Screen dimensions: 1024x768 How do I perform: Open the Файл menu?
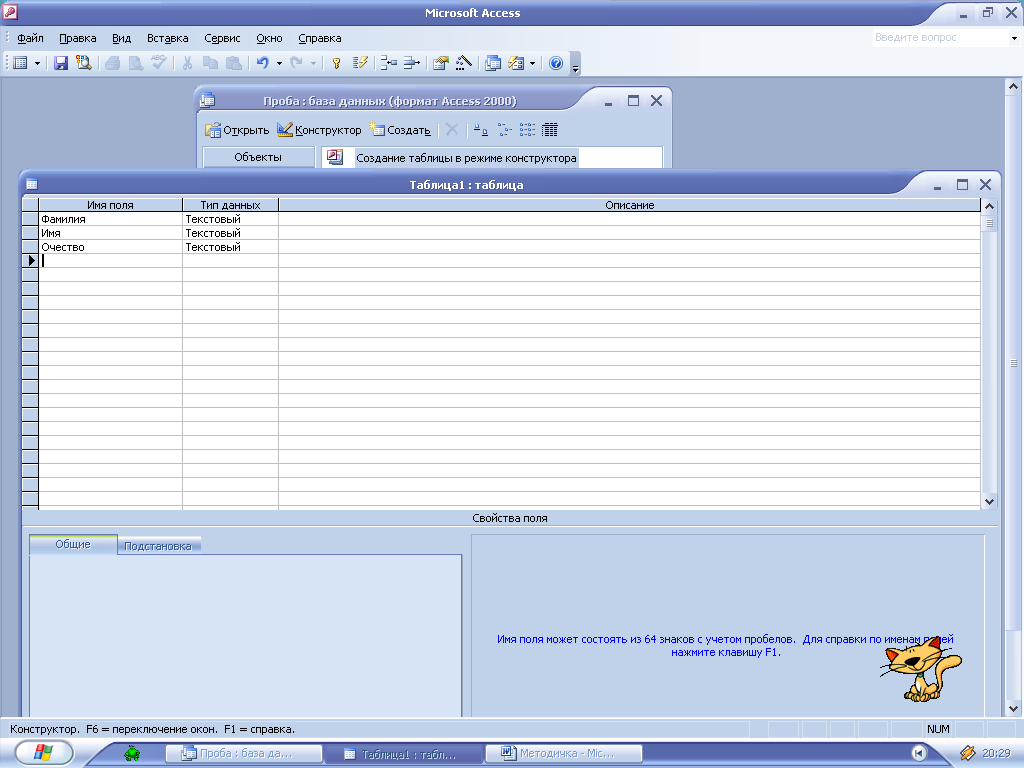tap(30, 38)
